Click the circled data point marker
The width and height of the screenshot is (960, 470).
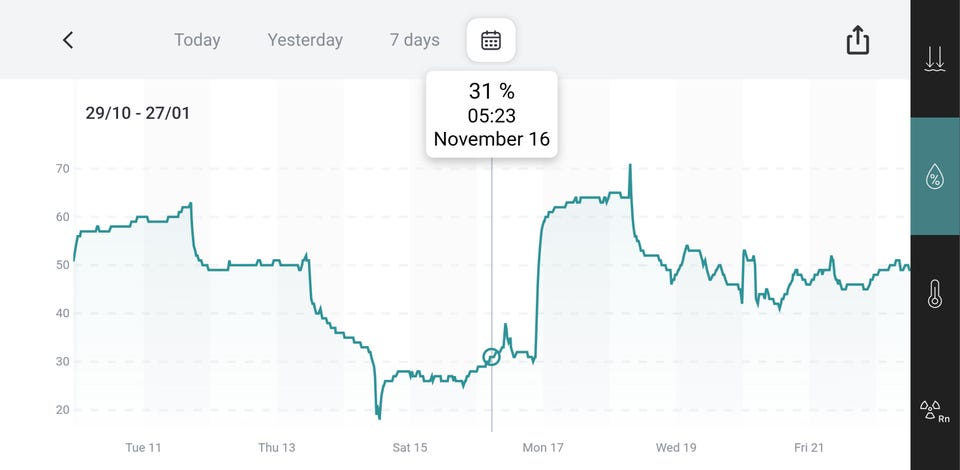click(x=491, y=357)
